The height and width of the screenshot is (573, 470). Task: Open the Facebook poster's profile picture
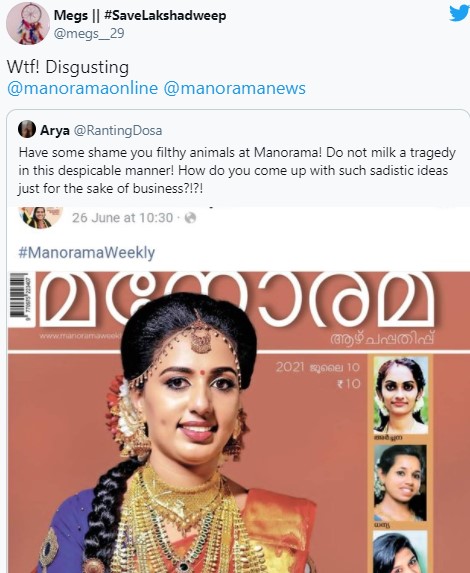pos(41,217)
